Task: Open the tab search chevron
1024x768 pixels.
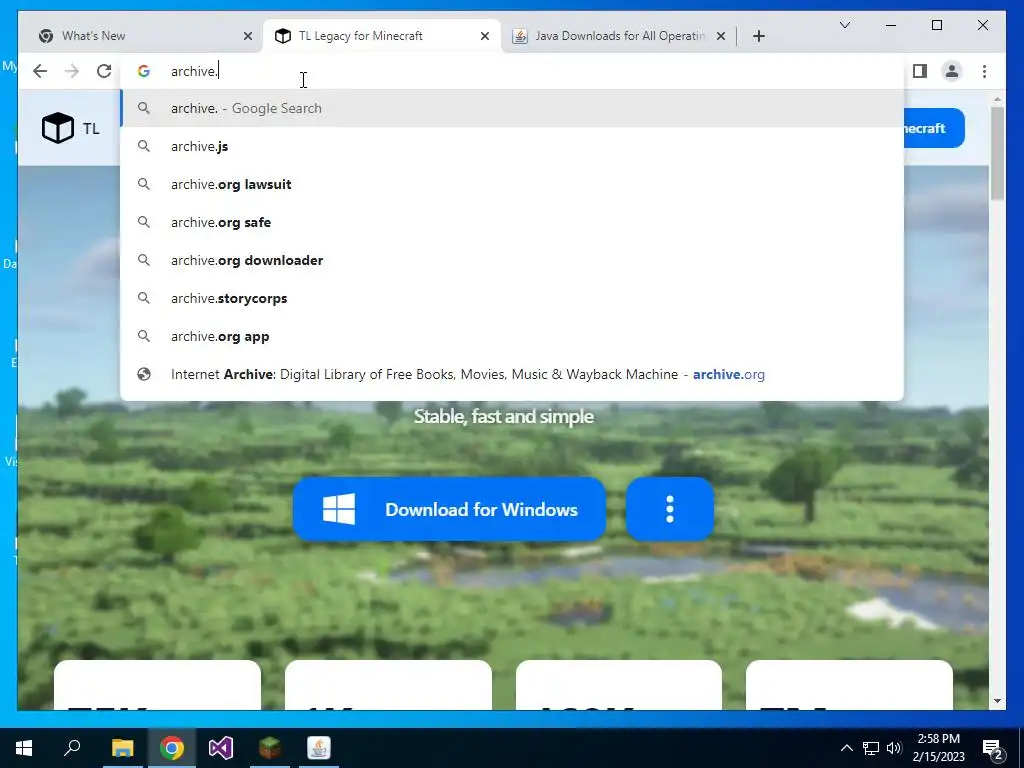Action: point(844,25)
